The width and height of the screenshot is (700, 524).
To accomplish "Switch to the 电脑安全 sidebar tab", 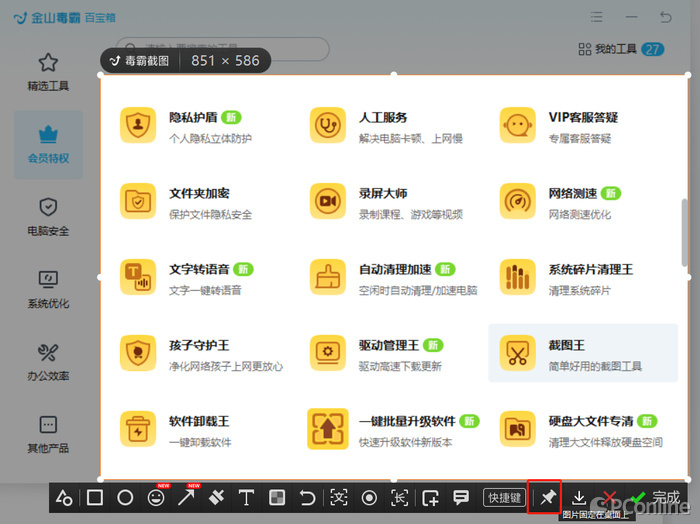I will coord(48,217).
